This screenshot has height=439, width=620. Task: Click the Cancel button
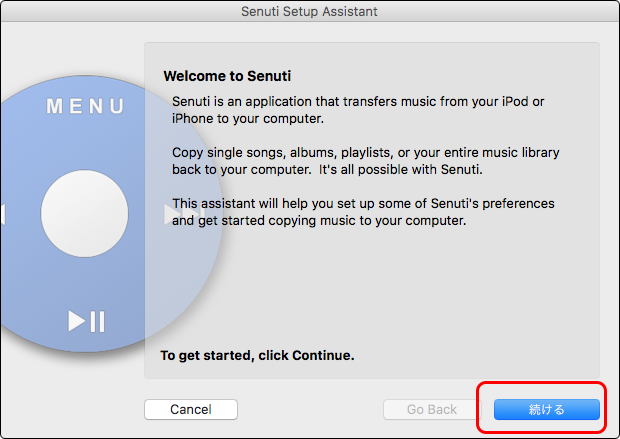(x=191, y=409)
